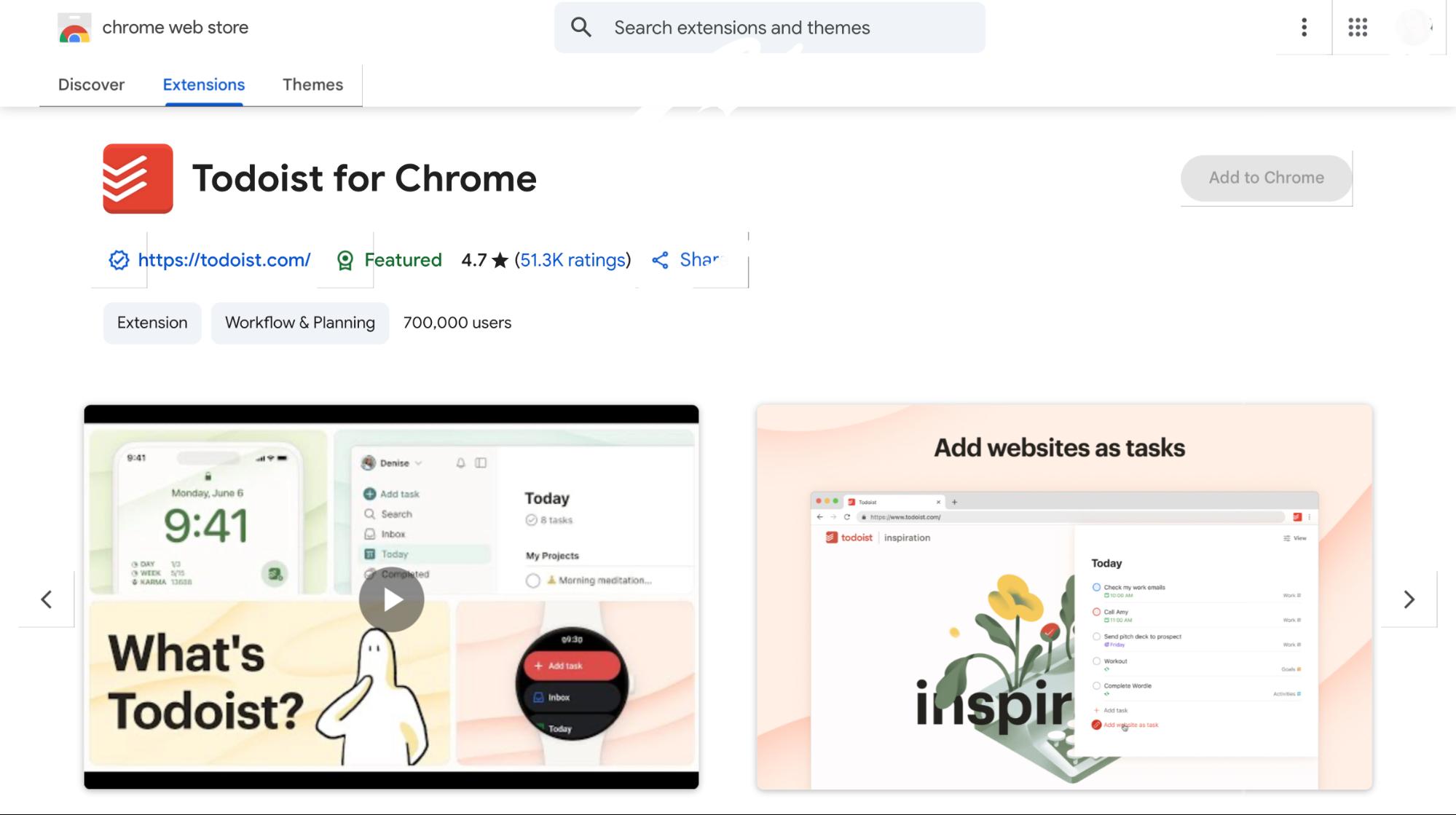1456x815 pixels.
Task: Click the Featured label text
Action: (403, 260)
